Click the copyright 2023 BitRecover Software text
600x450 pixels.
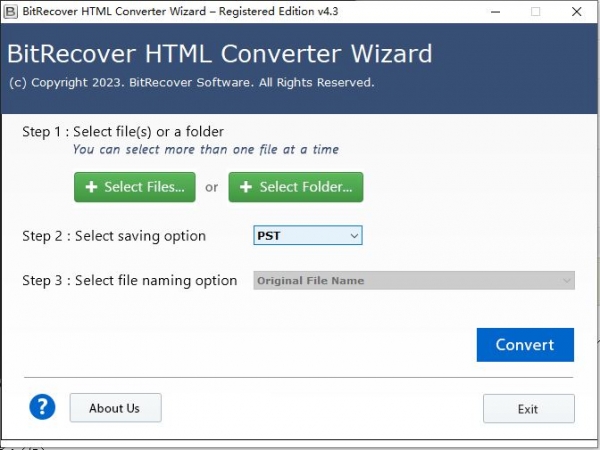click(191, 83)
